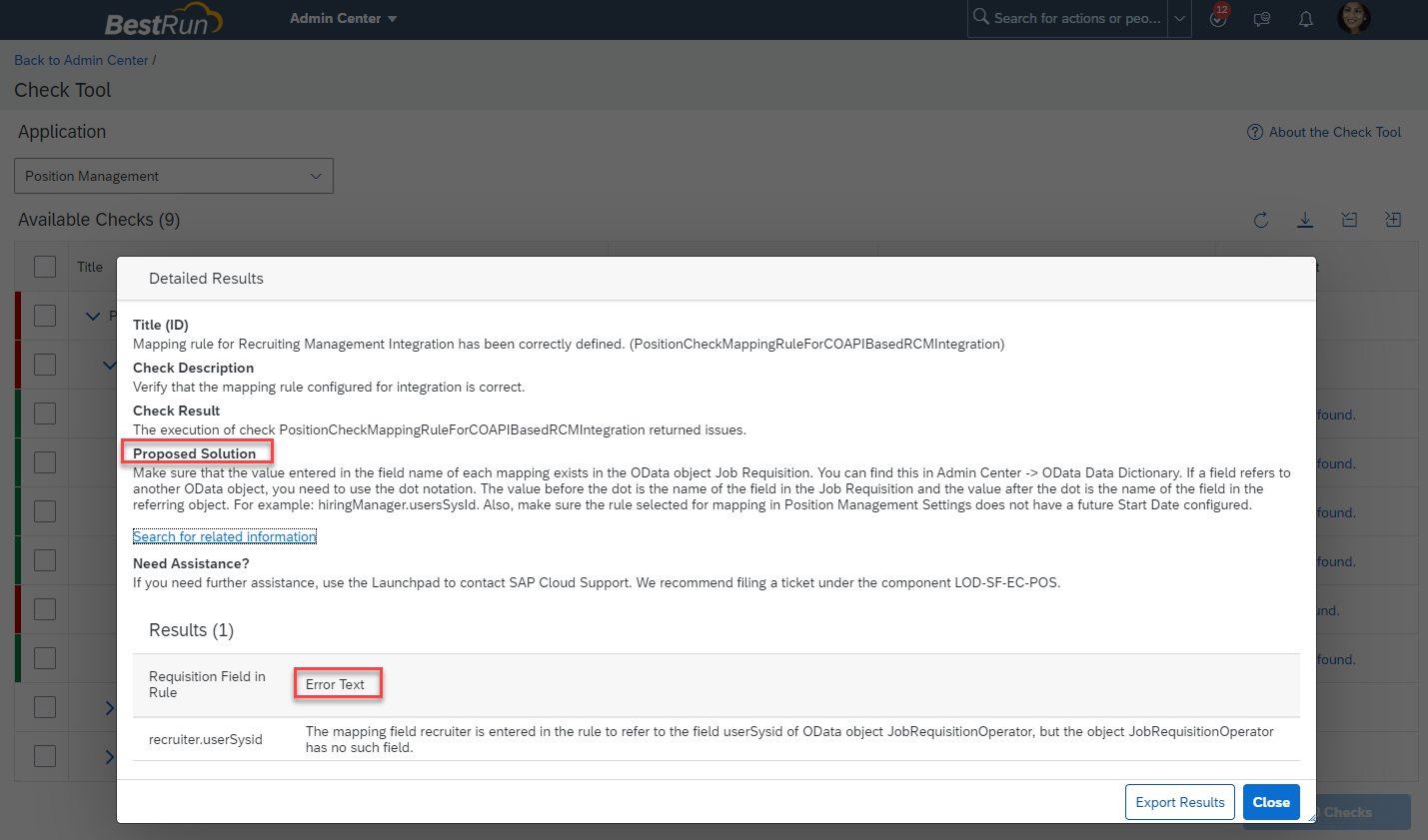This screenshot has height=840, width=1428.
Task: Close the Detailed Results dialog
Action: point(1271,802)
